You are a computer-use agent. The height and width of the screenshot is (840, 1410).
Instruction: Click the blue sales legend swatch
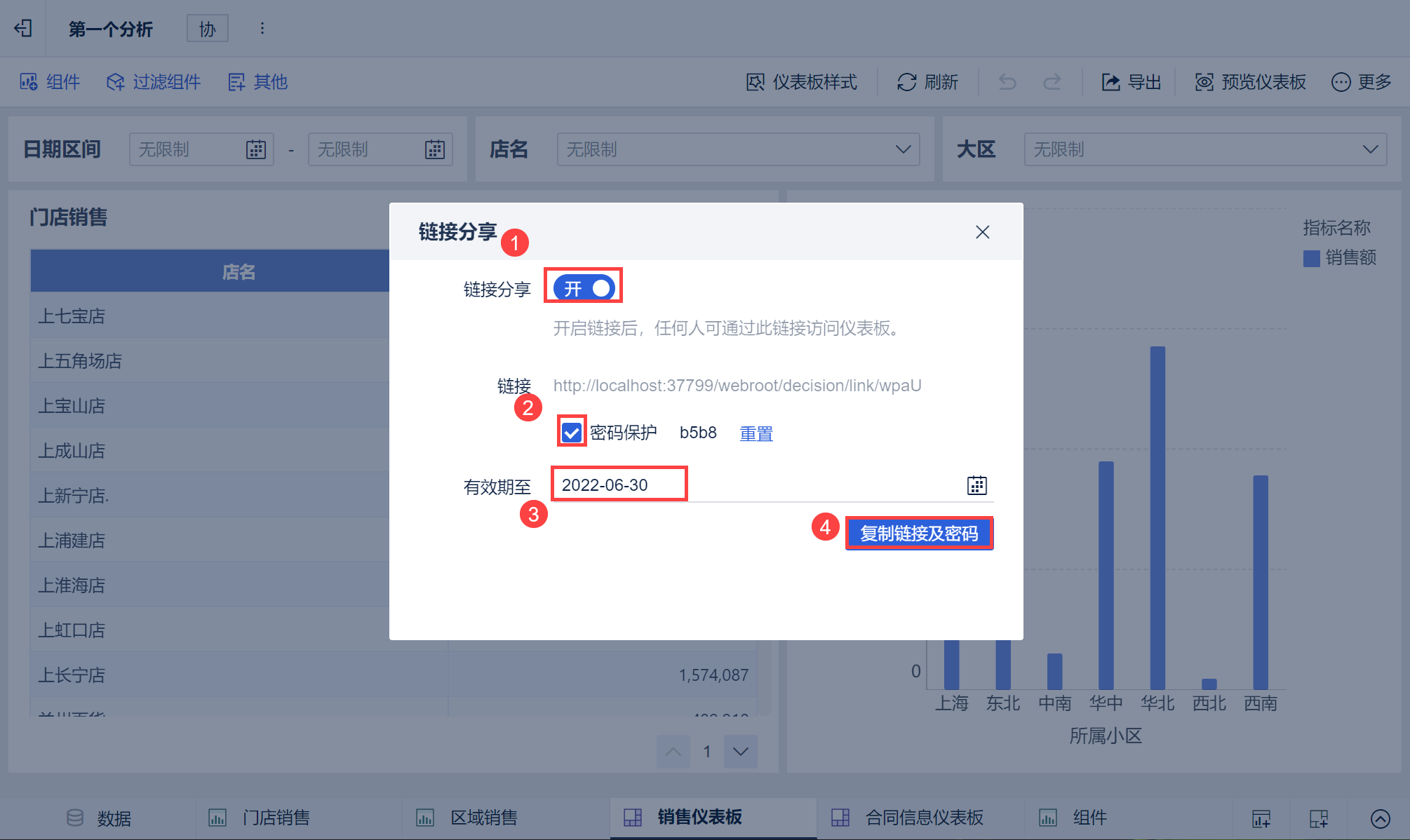(1311, 258)
